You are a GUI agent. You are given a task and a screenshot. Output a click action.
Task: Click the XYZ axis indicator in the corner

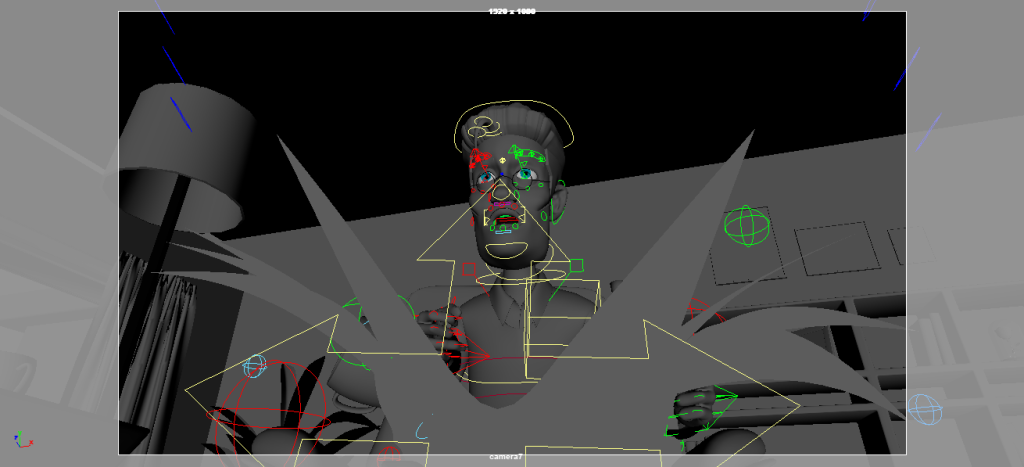click(x=21, y=439)
